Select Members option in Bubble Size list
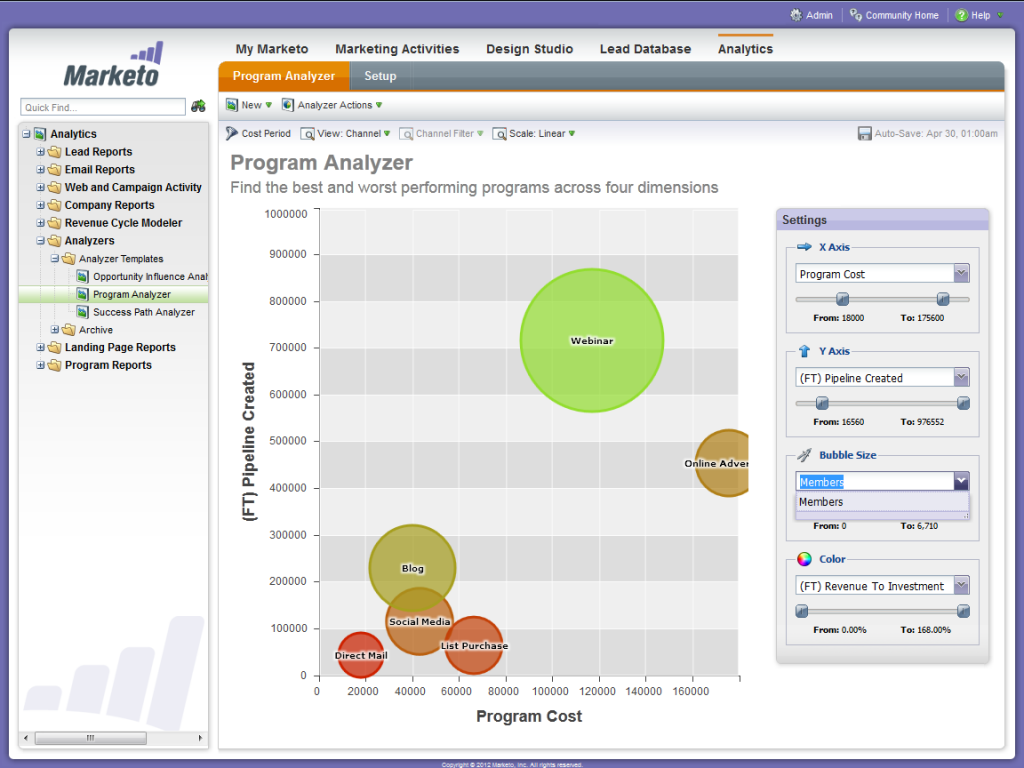 point(882,502)
